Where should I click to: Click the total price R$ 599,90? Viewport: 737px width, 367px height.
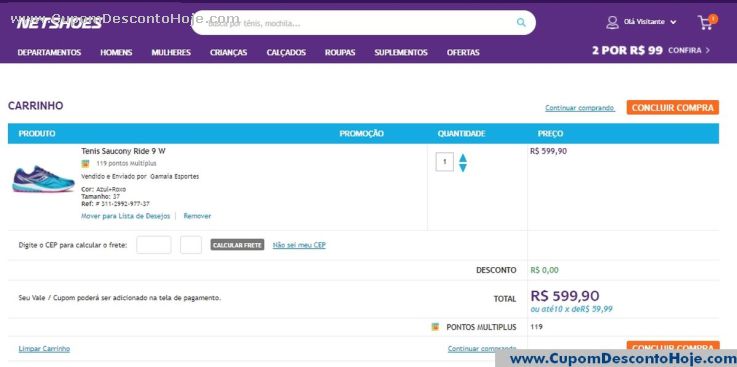tap(565, 296)
